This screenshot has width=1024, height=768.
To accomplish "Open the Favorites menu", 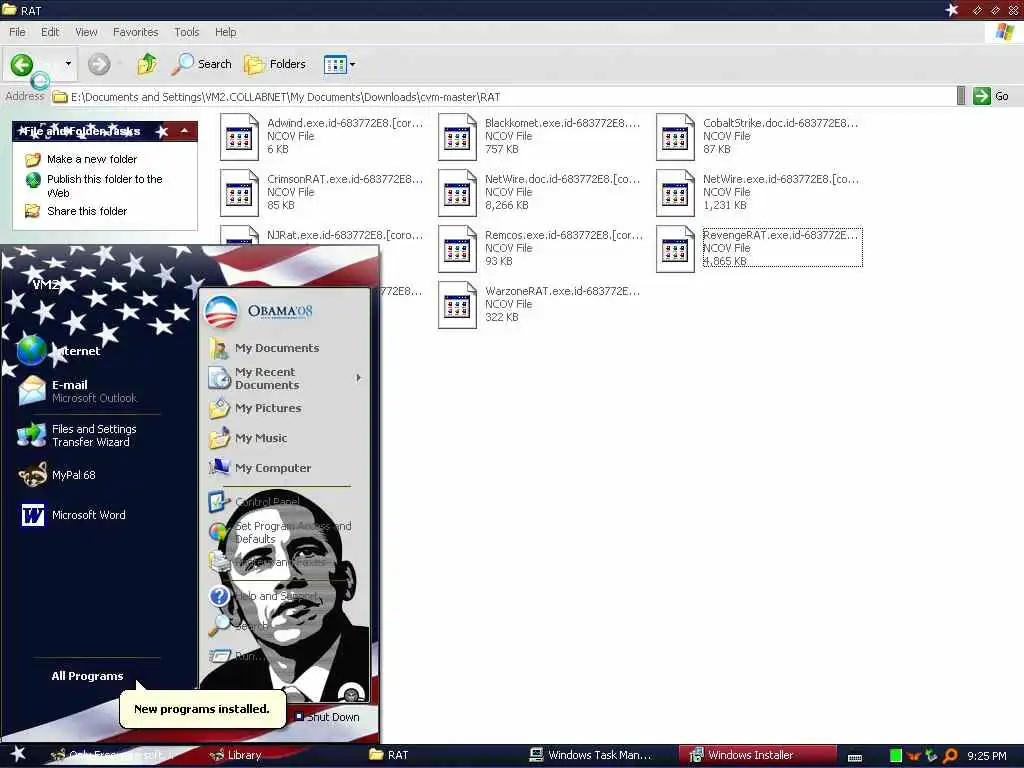I will (135, 32).
